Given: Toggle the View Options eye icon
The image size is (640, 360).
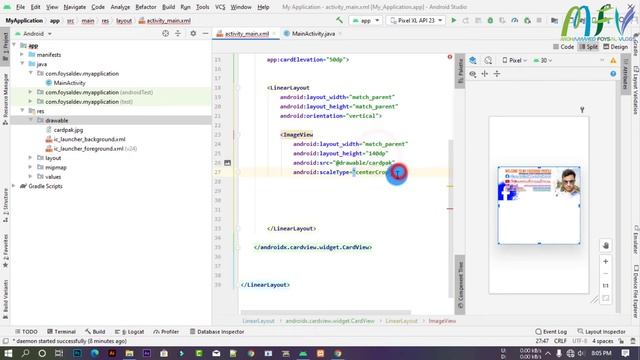Looking at the screenshot, I should point(473,74).
